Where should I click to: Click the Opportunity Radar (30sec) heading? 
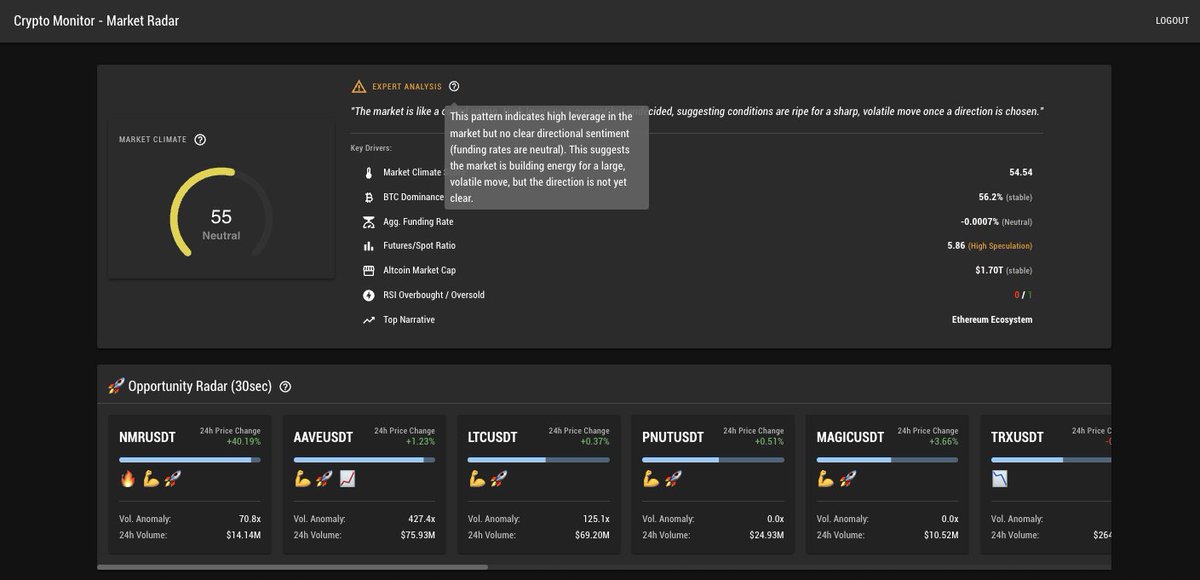pos(200,387)
